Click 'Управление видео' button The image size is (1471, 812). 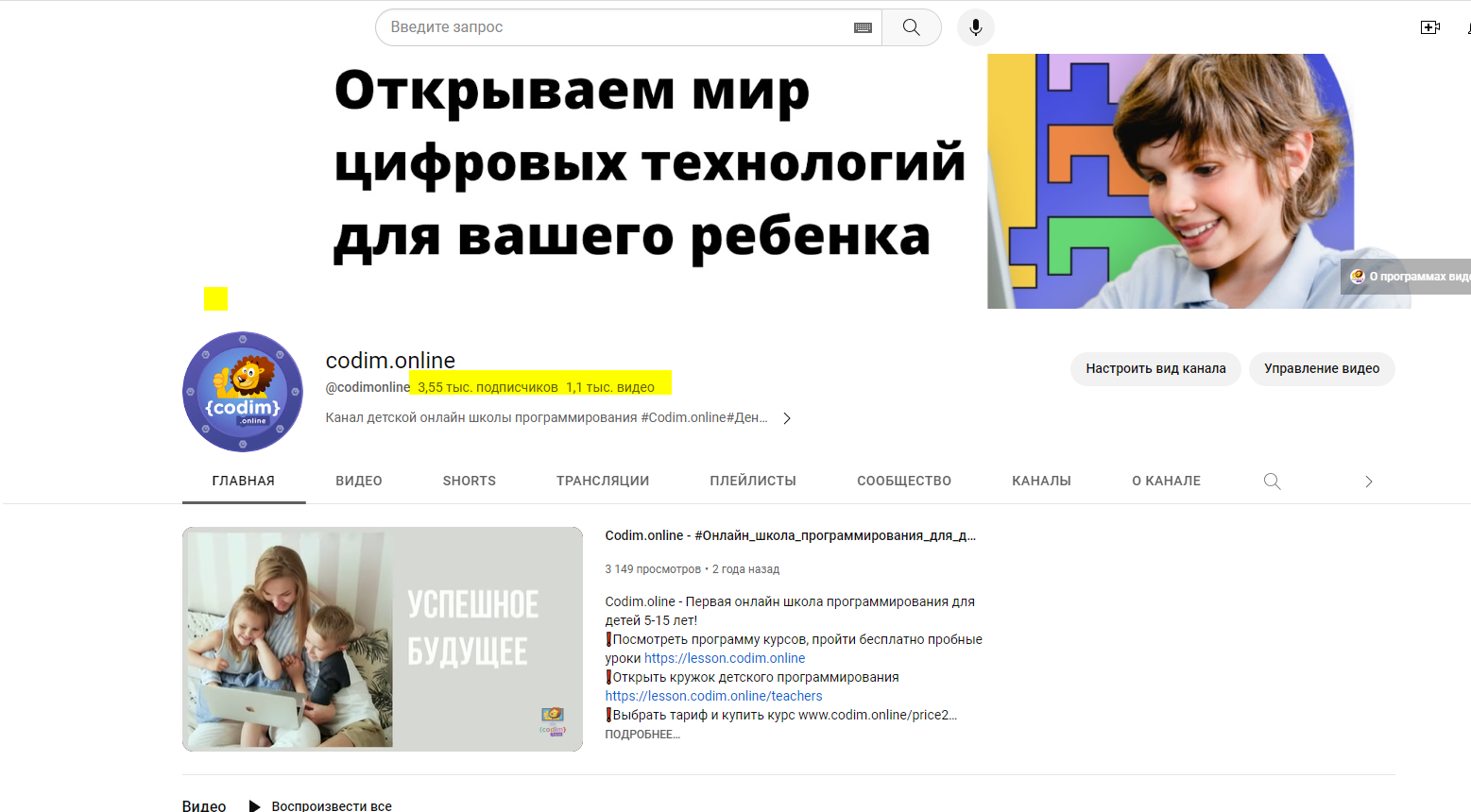coord(1322,368)
